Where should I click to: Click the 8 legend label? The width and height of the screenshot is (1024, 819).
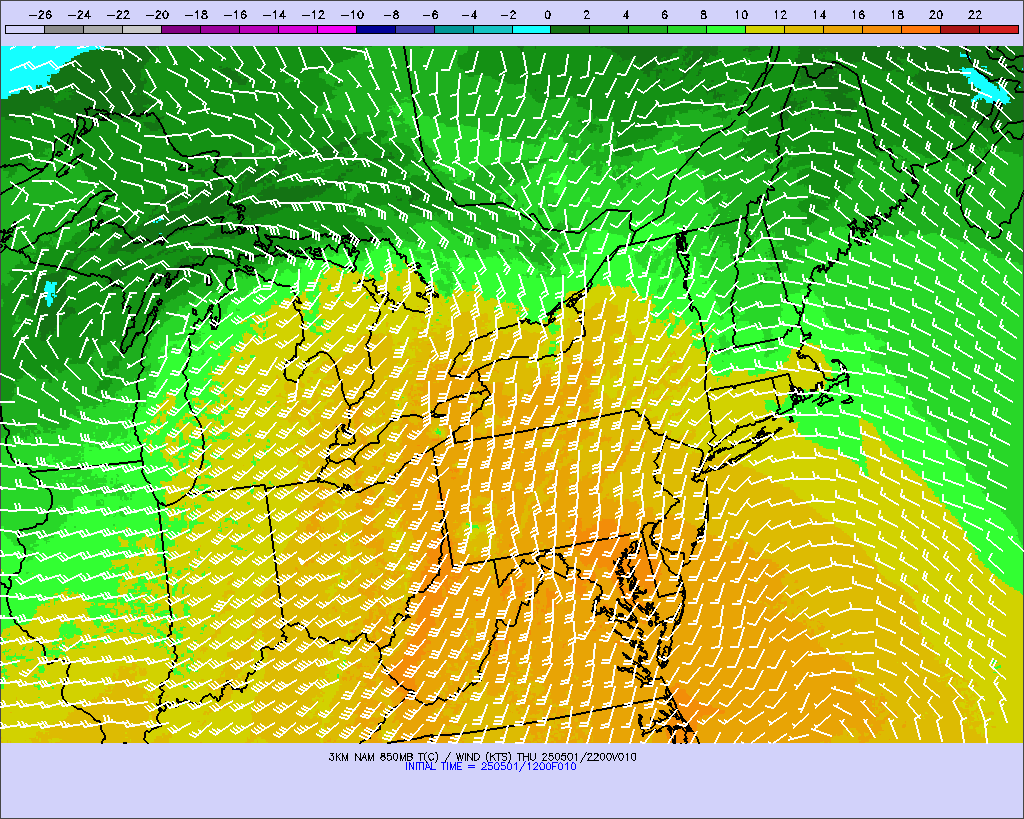(x=703, y=14)
